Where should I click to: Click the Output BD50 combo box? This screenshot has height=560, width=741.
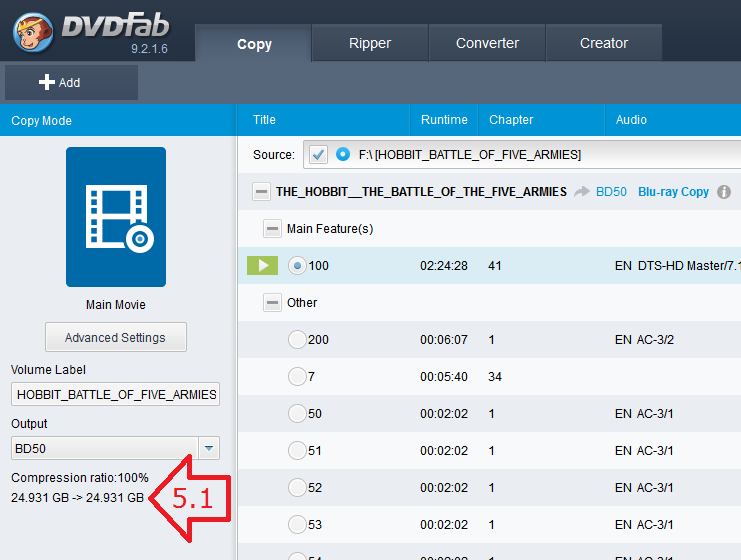(x=115, y=448)
